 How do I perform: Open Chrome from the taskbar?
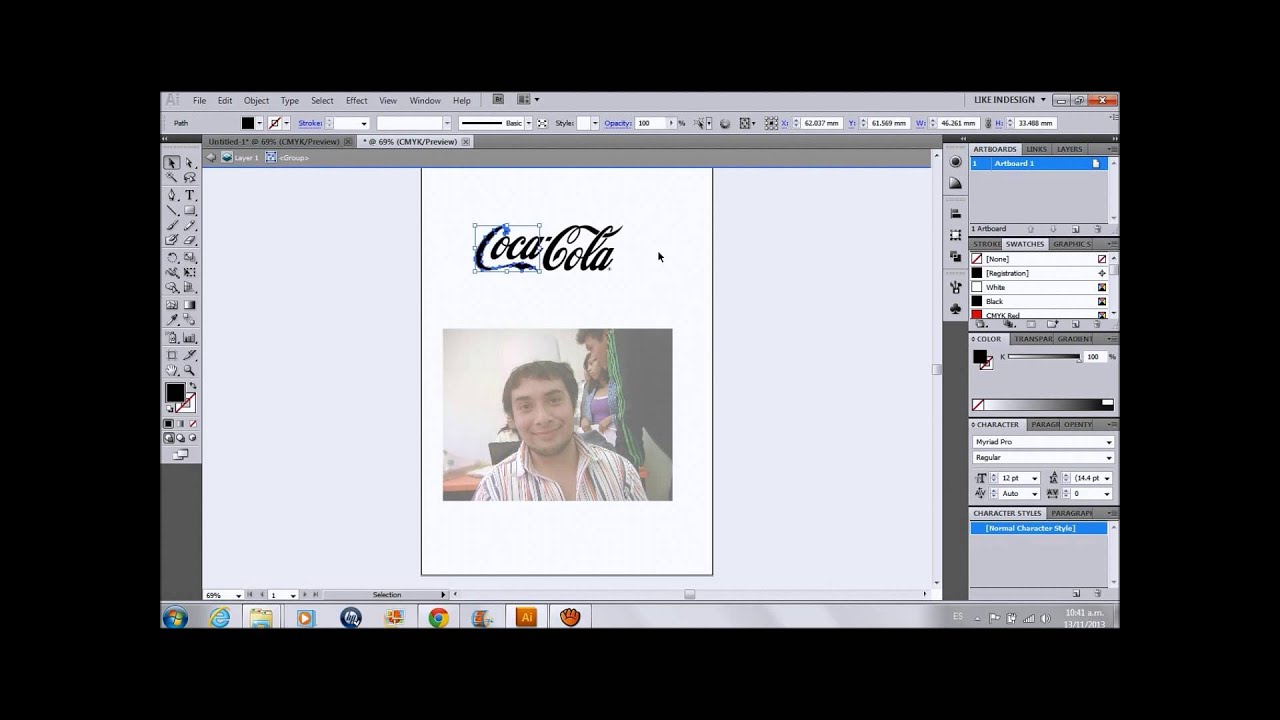point(438,618)
